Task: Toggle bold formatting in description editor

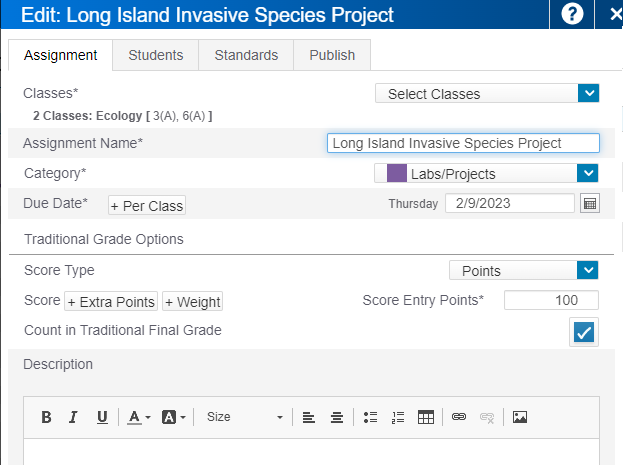Action: click(x=46, y=417)
